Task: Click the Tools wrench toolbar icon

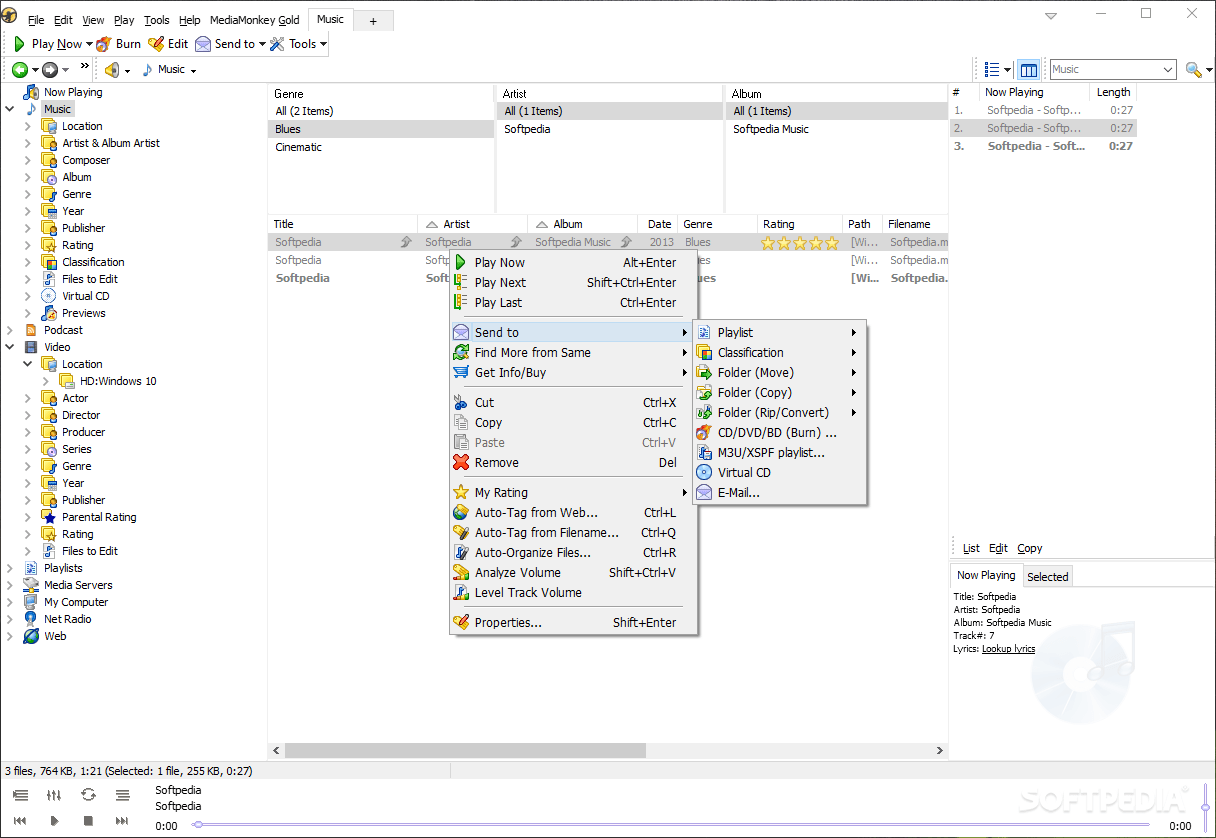Action: tap(278, 44)
